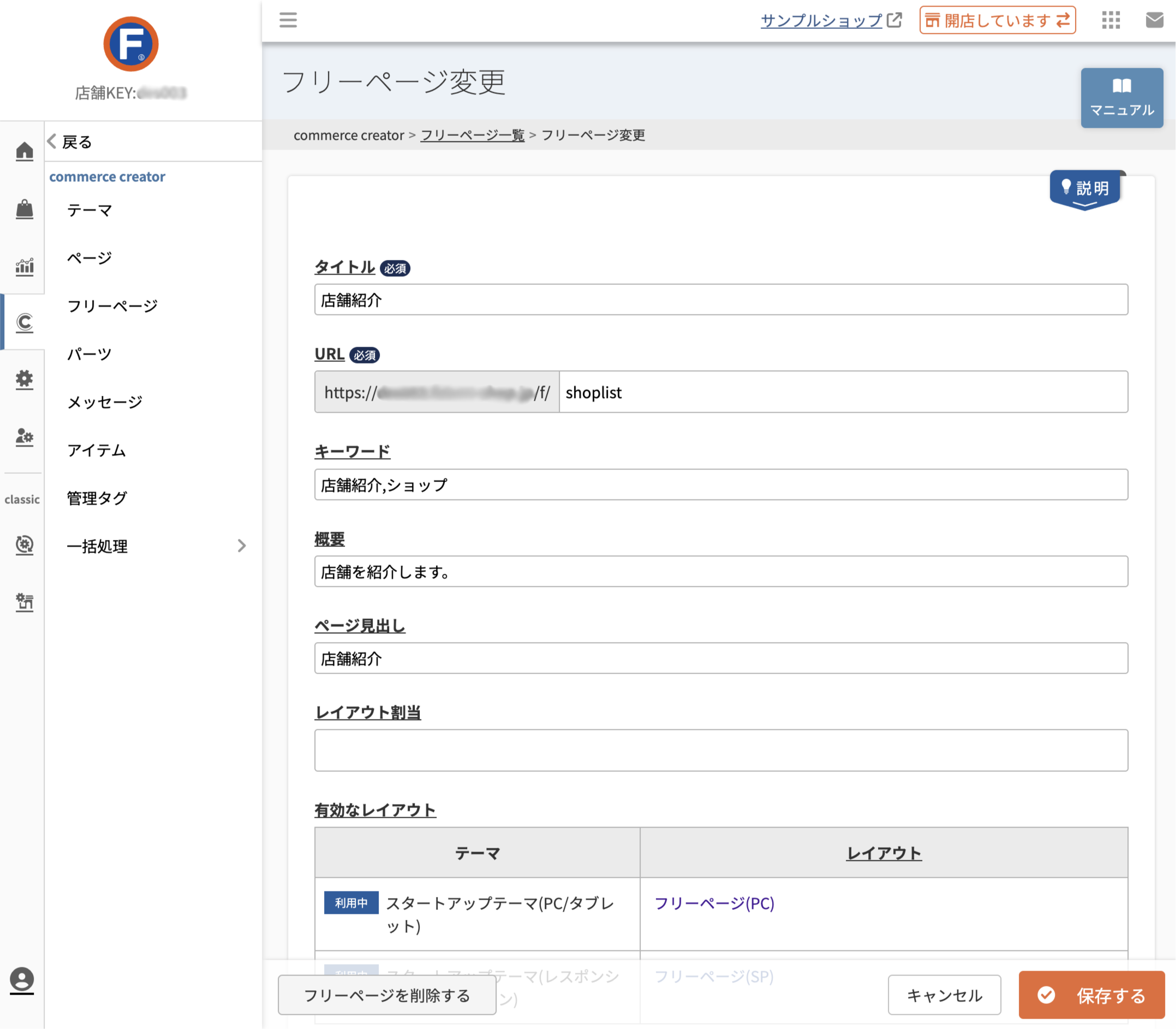This screenshot has width=1176, height=1029.
Task: Open the ページ menu item
Action: (89, 258)
